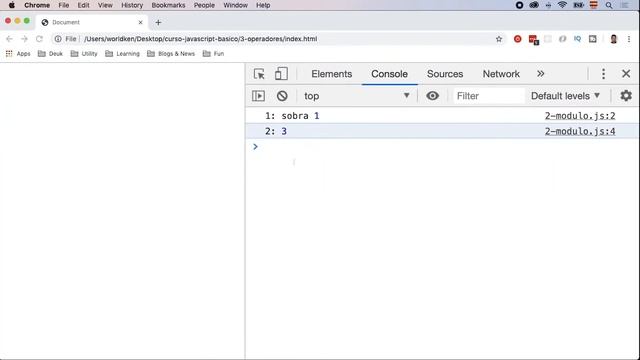Switch to the Sources tab
640x360 pixels.
click(x=445, y=74)
